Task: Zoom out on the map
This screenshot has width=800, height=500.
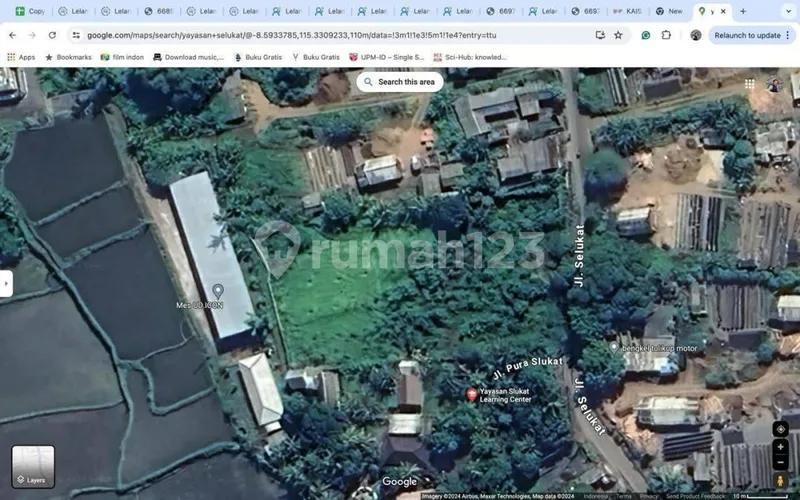Action: 781,462
